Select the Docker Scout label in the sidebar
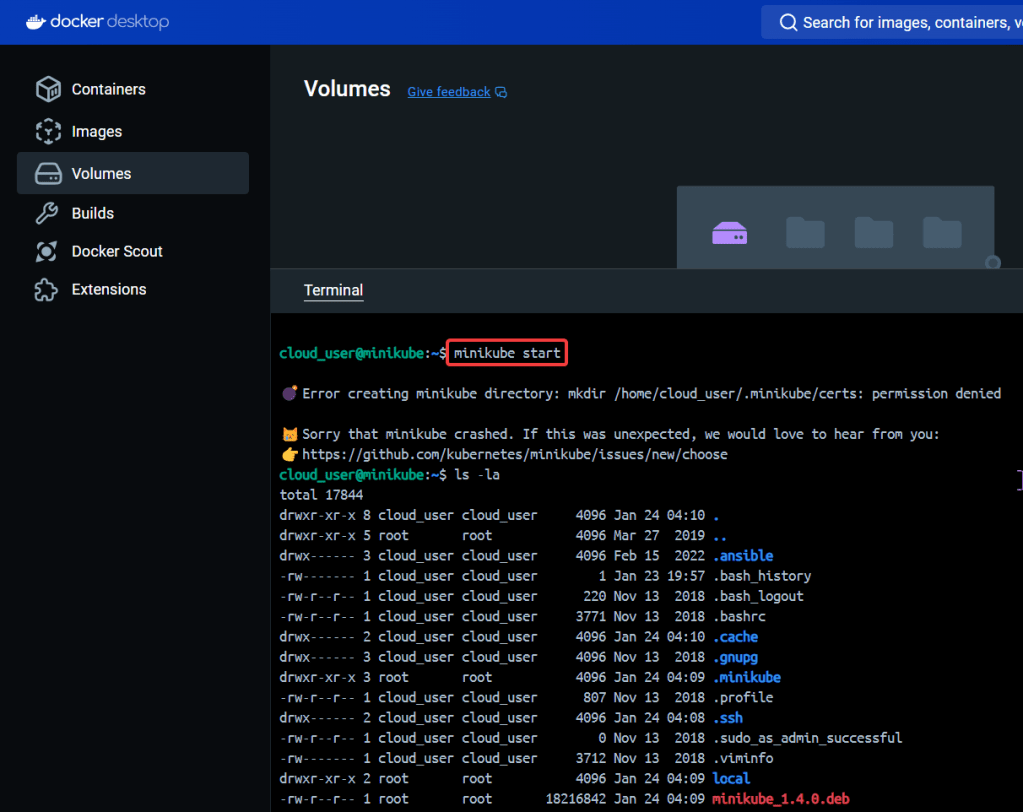Image resolution: width=1023 pixels, height=812 pixels. (x=117, y=252)
